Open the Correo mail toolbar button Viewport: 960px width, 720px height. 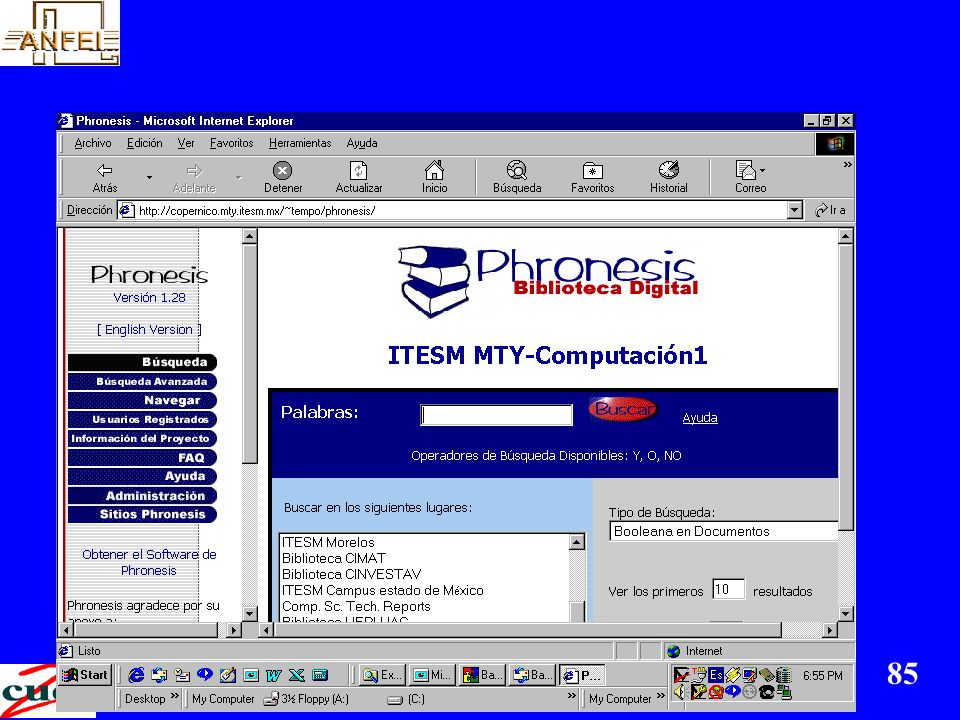(750, 178)
